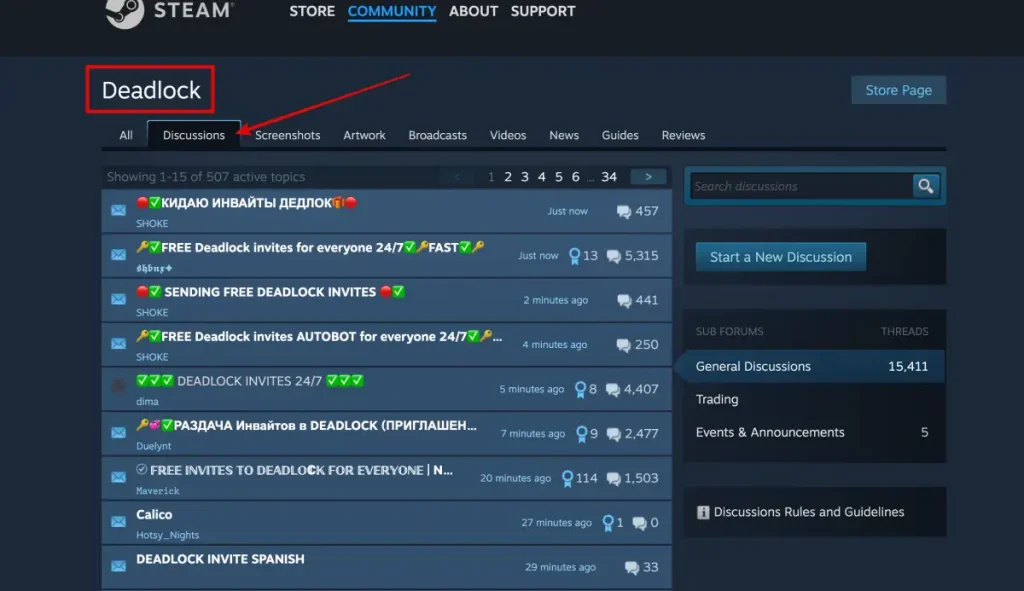Click envelope icon beside DEADLOCK INVITE SPANISH
Viewport: 1024px width, 591px height.
118,566
